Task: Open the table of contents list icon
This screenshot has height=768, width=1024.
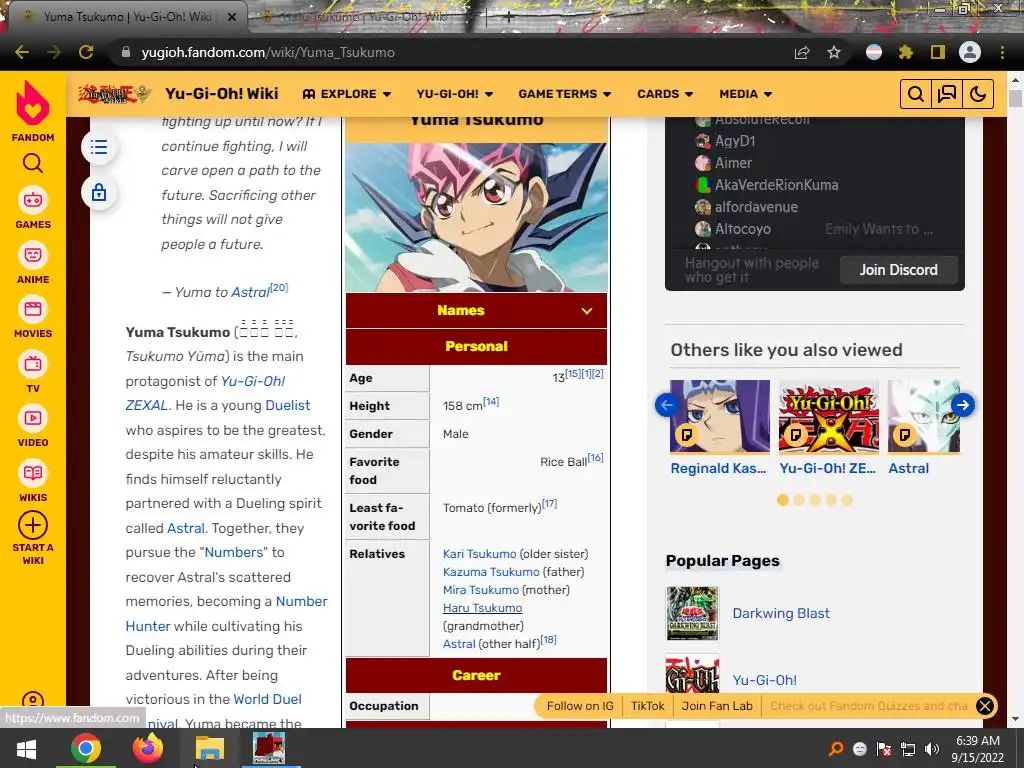Action: point(99,147)
